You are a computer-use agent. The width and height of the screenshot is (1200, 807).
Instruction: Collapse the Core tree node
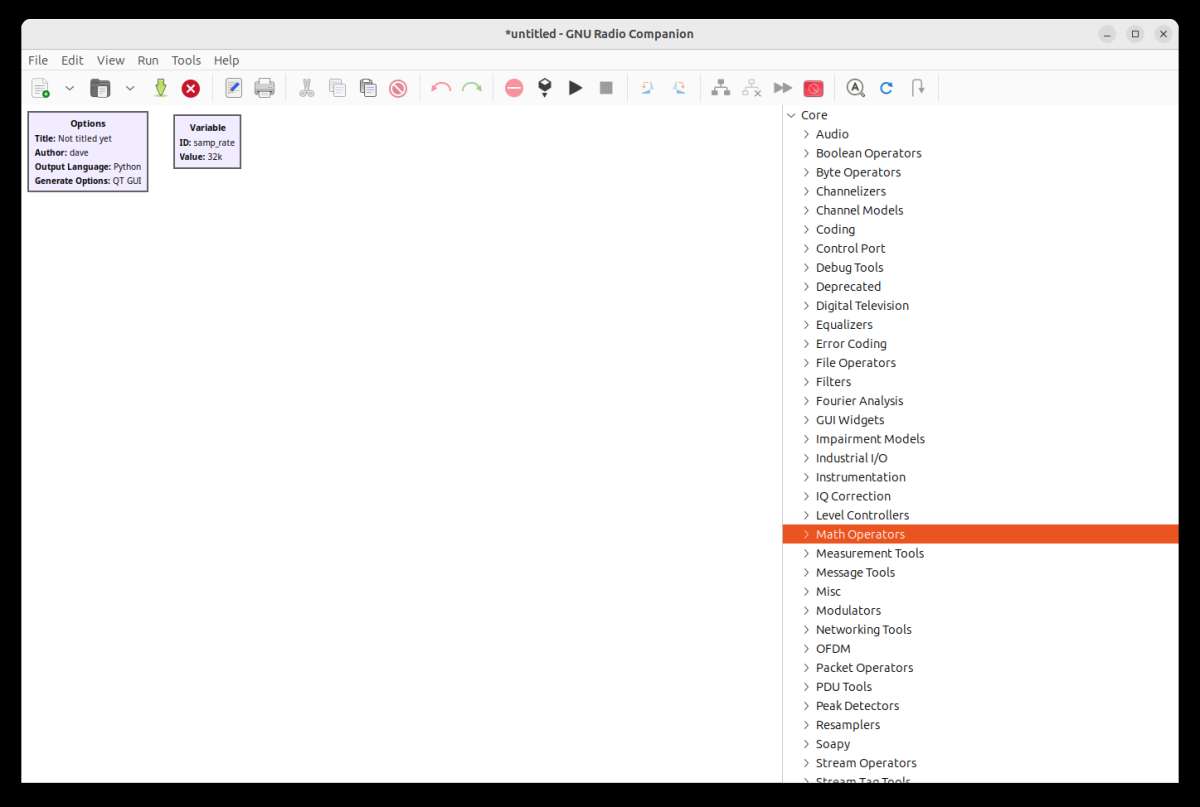[x=791, y=115]
